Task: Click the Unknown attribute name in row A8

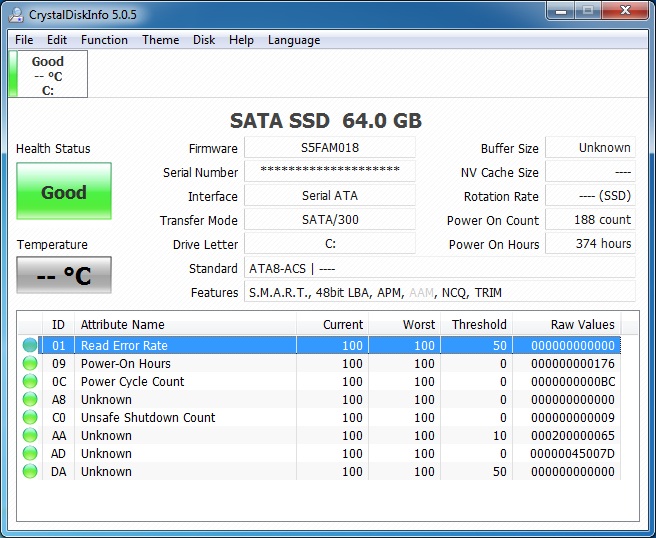Action: (106, 400)
